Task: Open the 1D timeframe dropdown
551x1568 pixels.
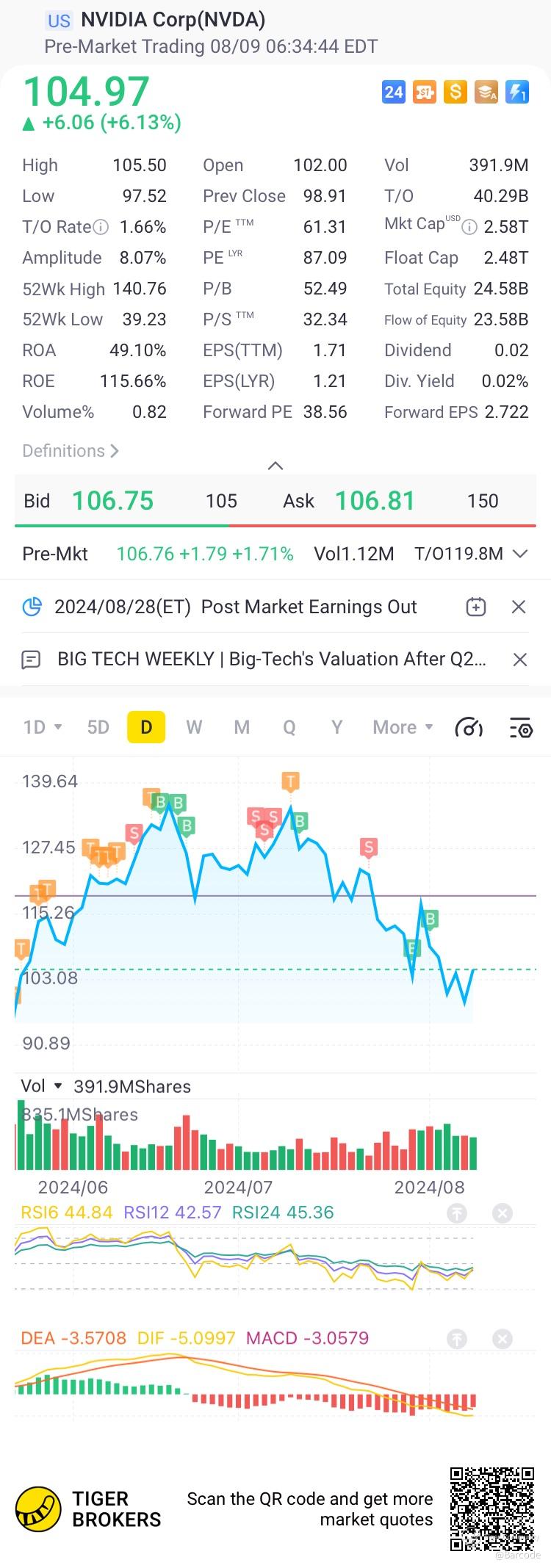Action: (x=43, y=727)
